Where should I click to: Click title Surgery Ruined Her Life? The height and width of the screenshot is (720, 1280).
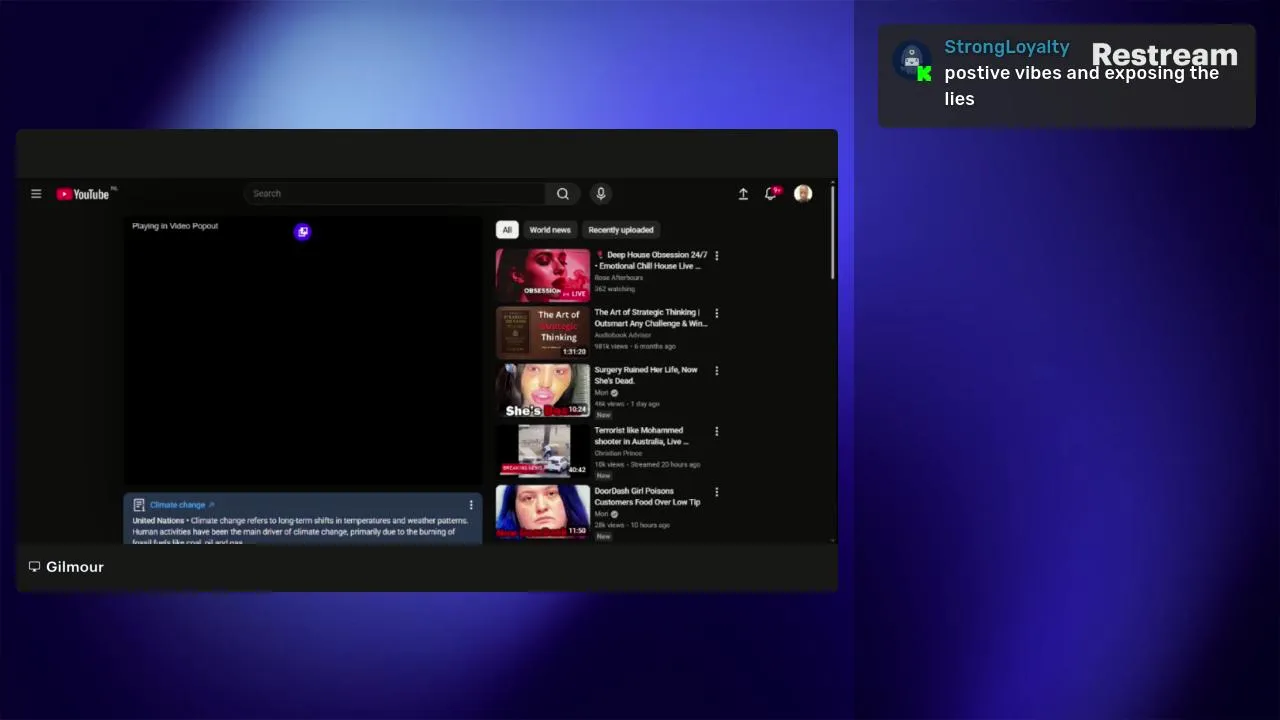point(646,375)
